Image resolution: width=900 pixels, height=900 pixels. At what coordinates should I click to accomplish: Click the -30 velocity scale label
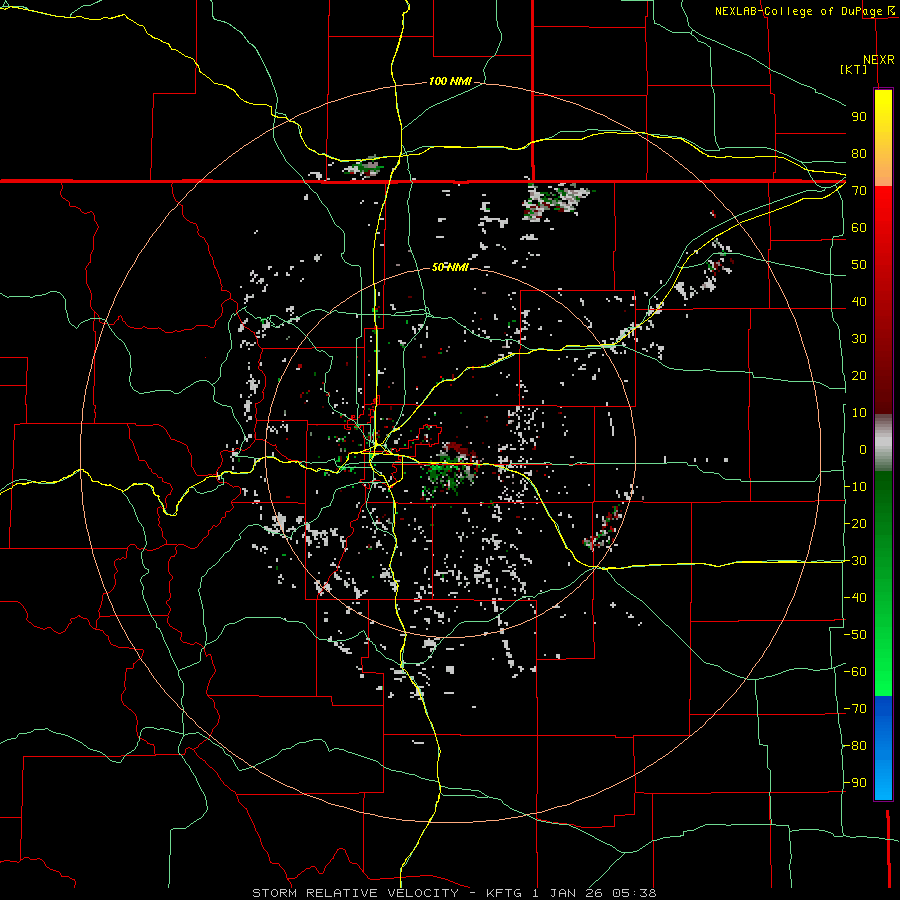(855, 561)
